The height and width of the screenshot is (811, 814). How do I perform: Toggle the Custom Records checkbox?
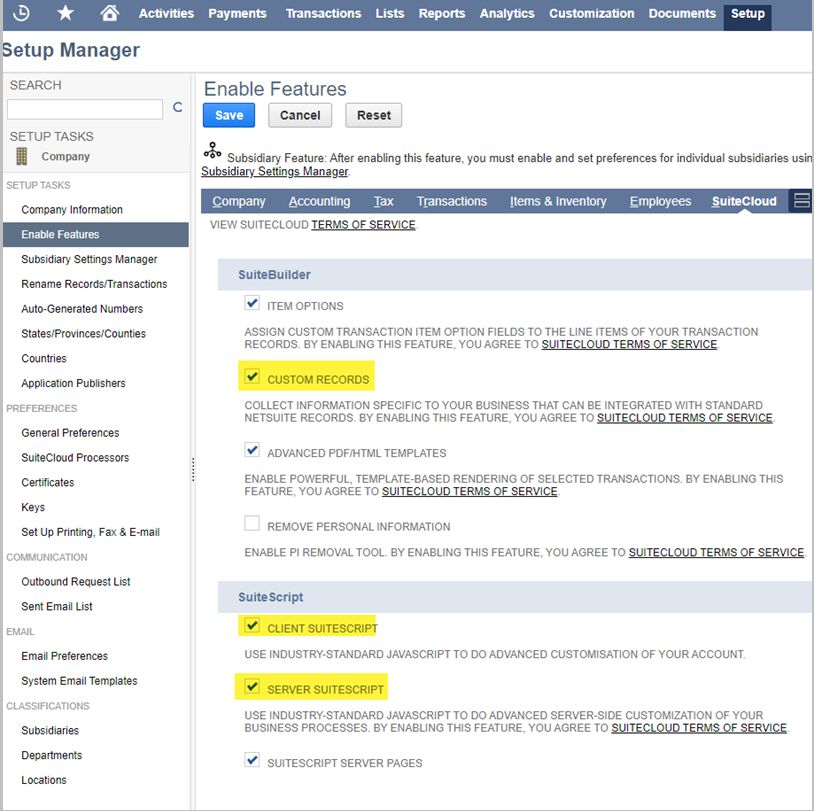(252, 376)
